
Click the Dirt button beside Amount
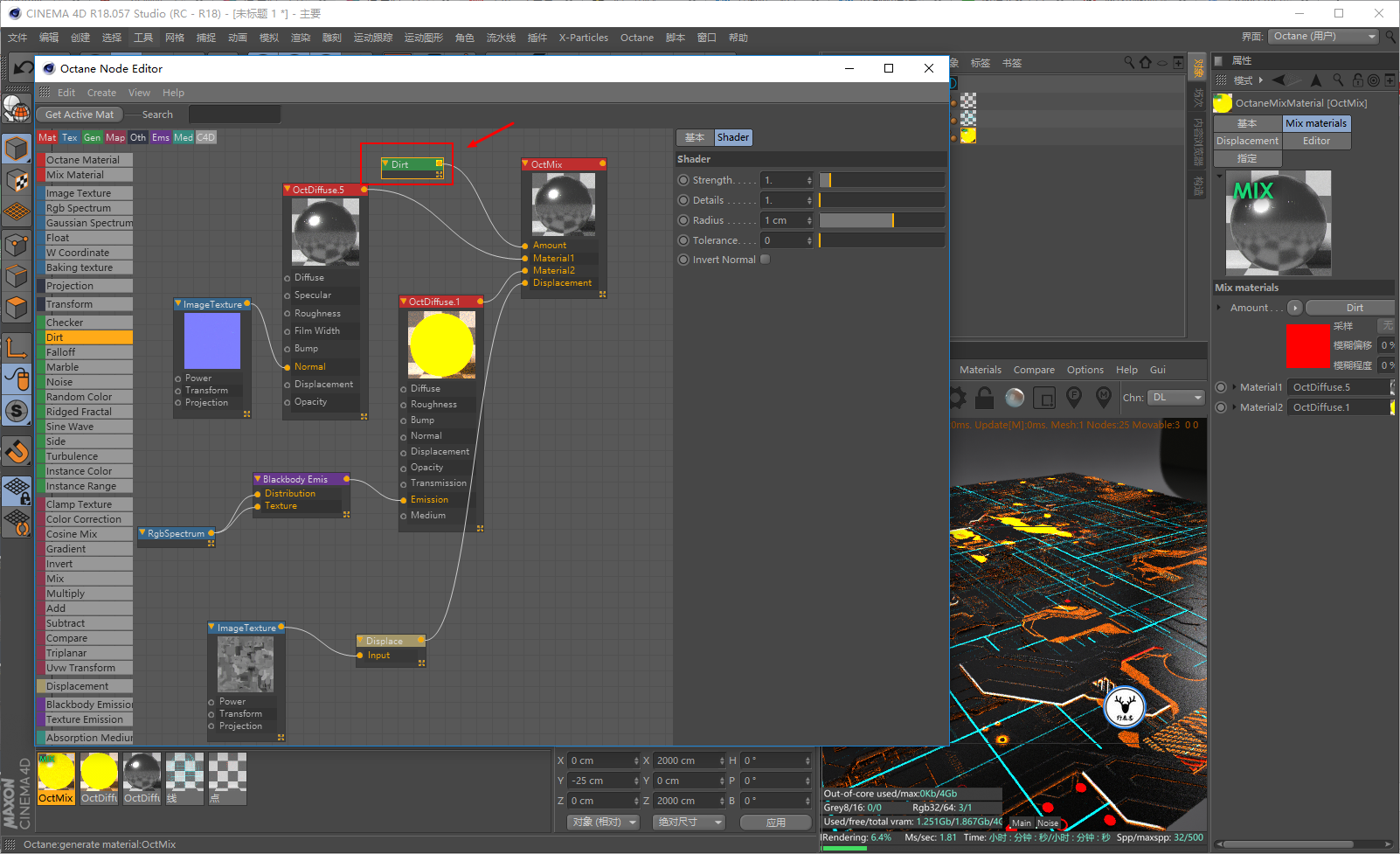[1354, 308]
